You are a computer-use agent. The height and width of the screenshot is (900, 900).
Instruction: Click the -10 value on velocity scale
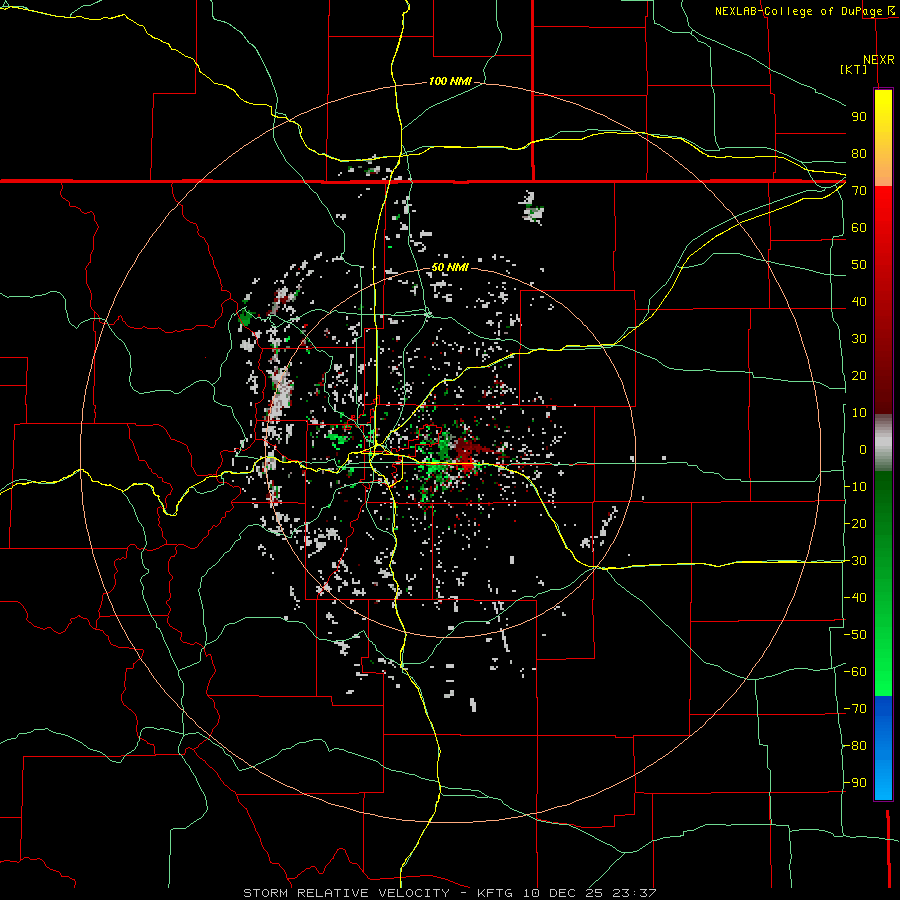[x=855, y=487]
